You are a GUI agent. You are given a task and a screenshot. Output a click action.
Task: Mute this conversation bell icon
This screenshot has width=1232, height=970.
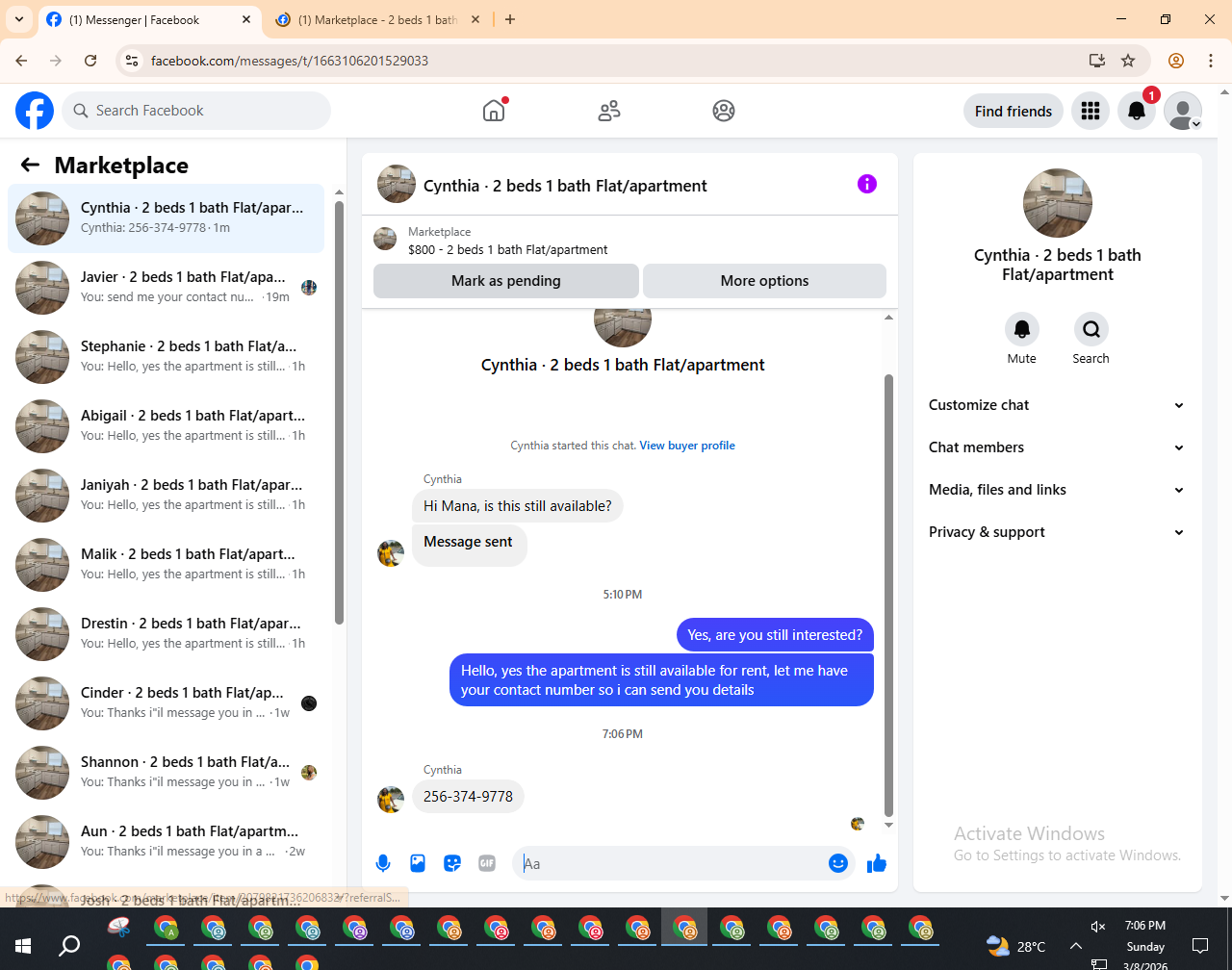pos(1022,329)
